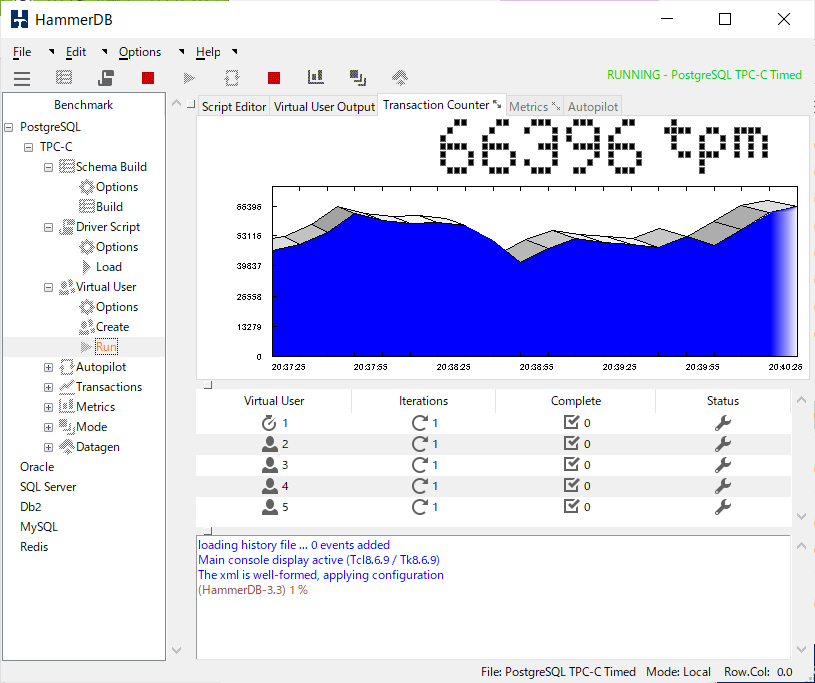Click HammerDB logo in title bar

19,19
